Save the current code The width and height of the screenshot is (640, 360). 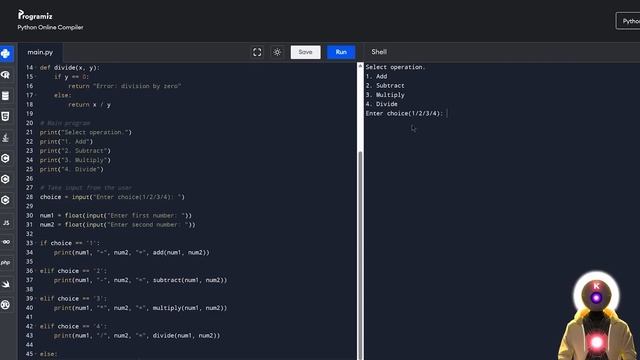(305, 52)
